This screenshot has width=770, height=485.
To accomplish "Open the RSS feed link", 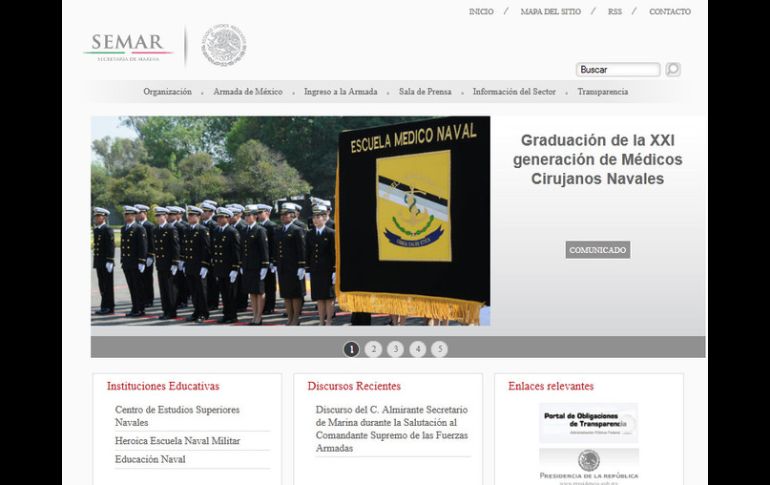I will (x=614, y=12).
